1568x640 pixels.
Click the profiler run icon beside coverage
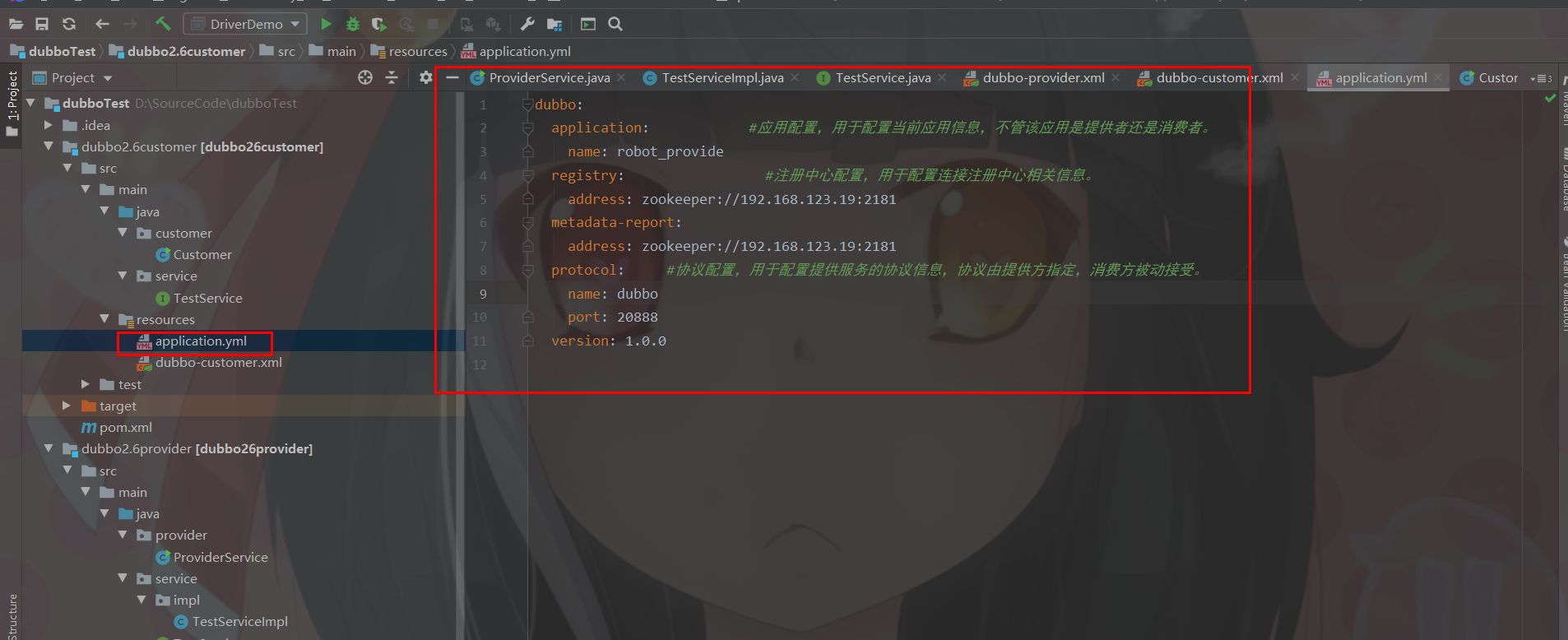click(x=406, y=24)
